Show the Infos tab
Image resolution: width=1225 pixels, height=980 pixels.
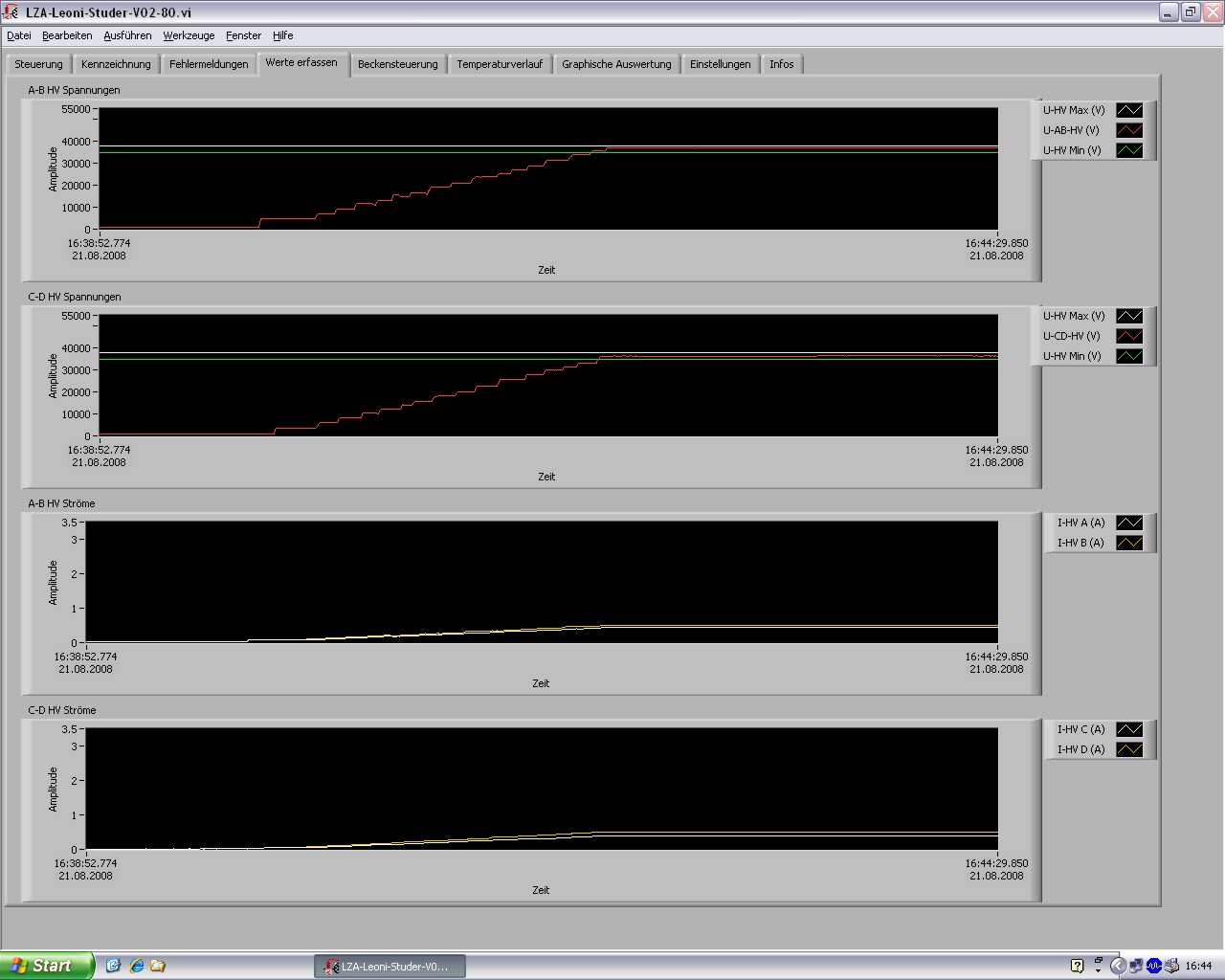tap(782, 64)
